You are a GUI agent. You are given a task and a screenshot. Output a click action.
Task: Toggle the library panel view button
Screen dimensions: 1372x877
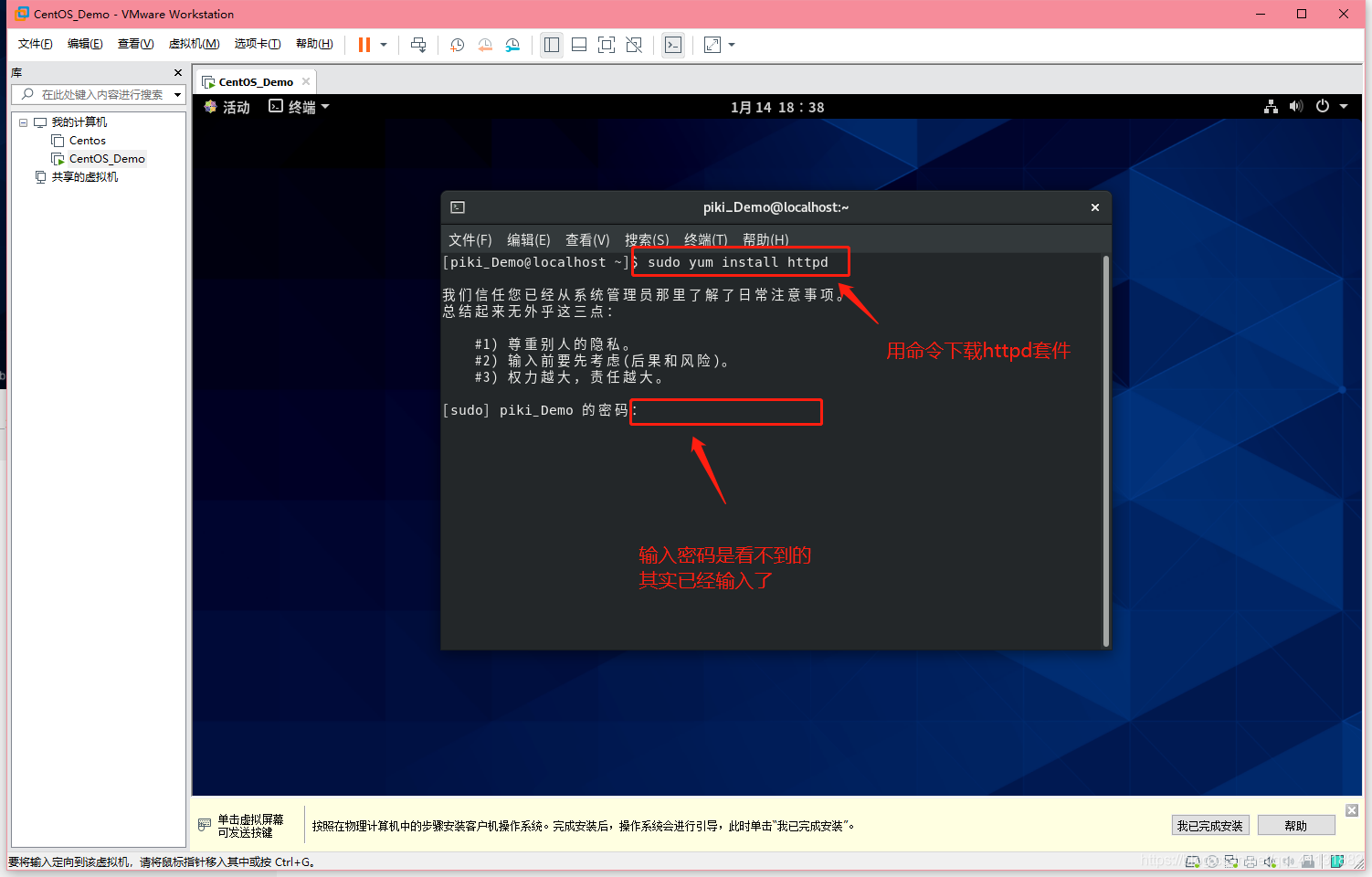[x=552, y=45]
